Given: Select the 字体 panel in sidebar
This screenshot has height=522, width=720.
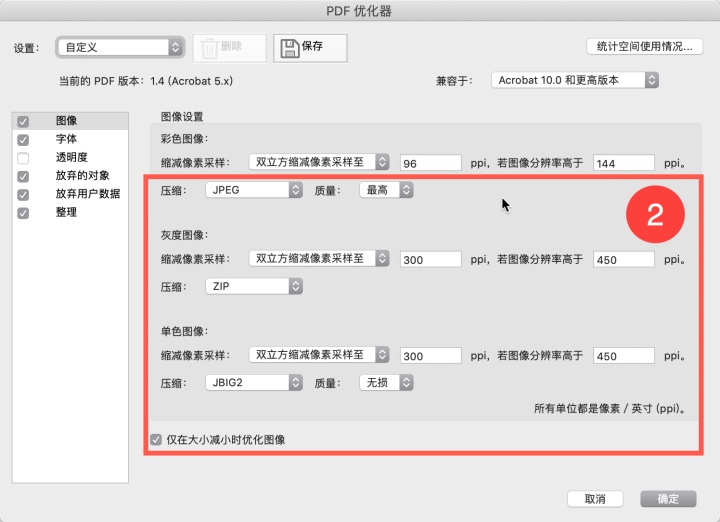Looking at the screenshot, I should (70, 139).
